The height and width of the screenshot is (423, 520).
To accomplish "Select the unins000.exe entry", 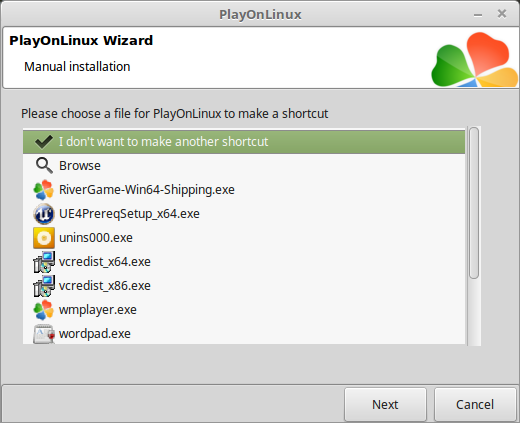I will pyautogui.click(x=244, y=238).
